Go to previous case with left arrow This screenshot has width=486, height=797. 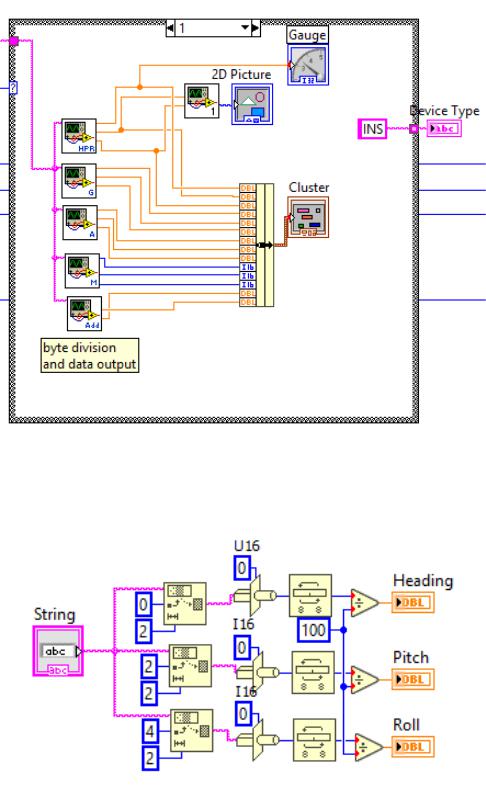(170, 27)
